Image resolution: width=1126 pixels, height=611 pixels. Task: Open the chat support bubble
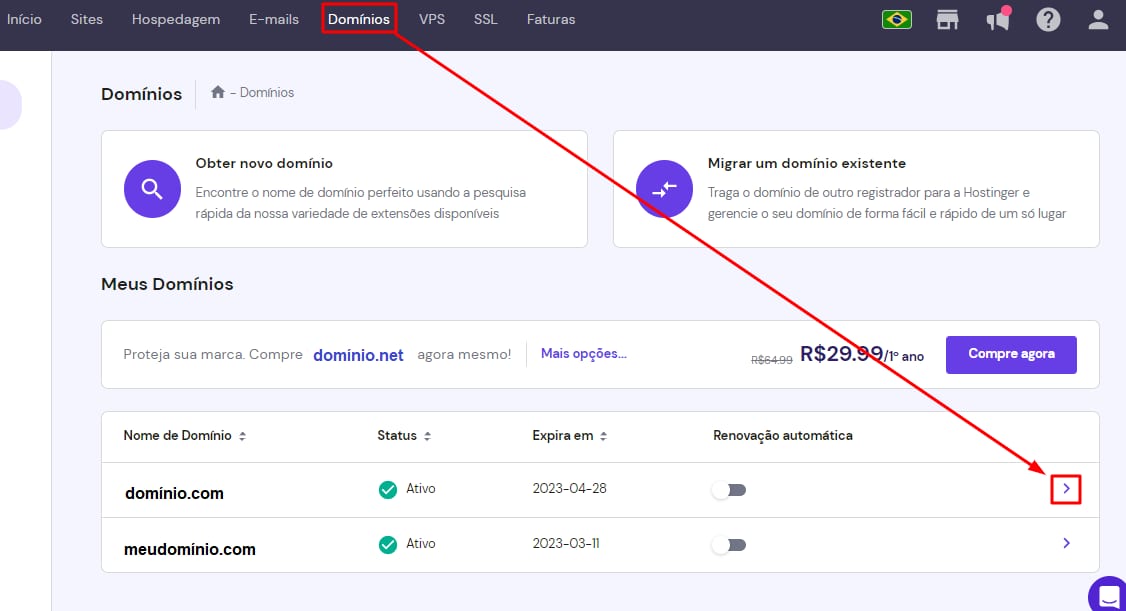point(1108,595)
